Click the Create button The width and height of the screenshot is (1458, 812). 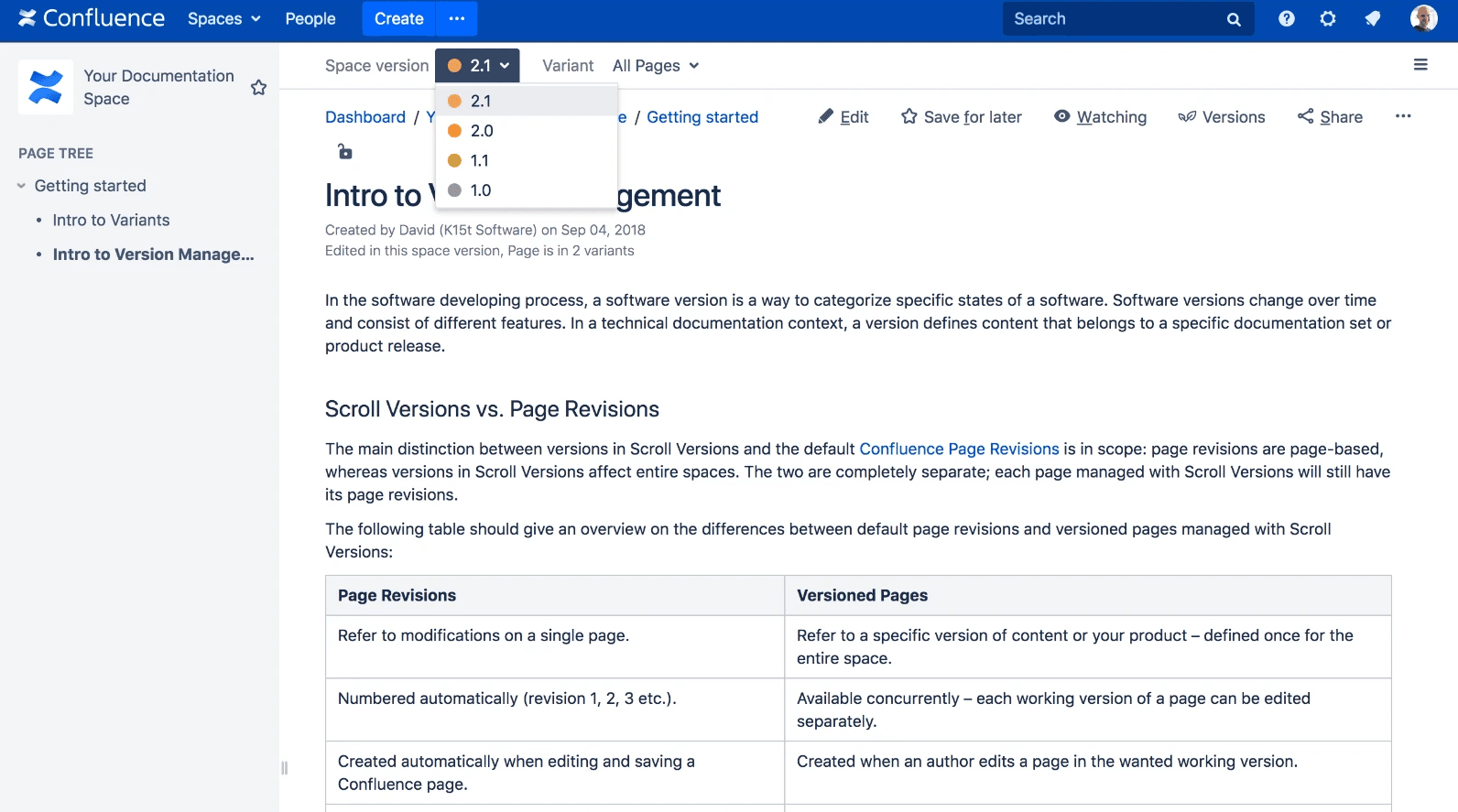coord(399,18)
